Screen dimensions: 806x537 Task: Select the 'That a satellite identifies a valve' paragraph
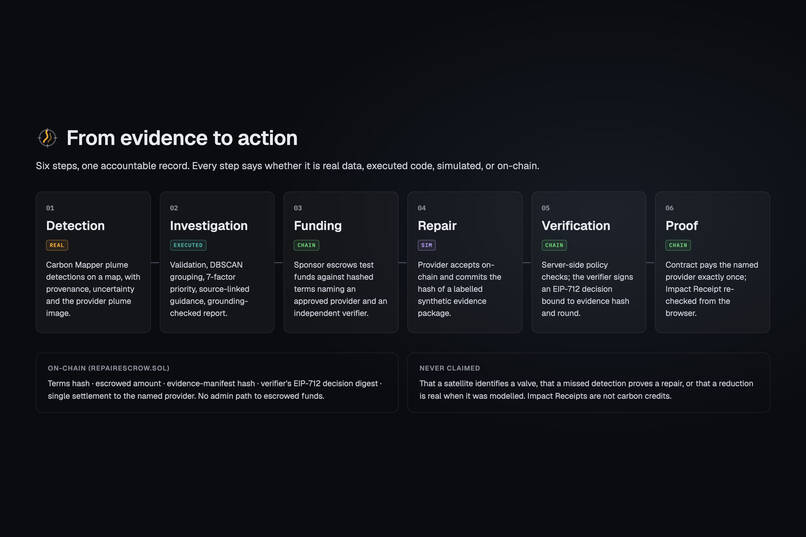pyautogui.click(x=586, y=390)
